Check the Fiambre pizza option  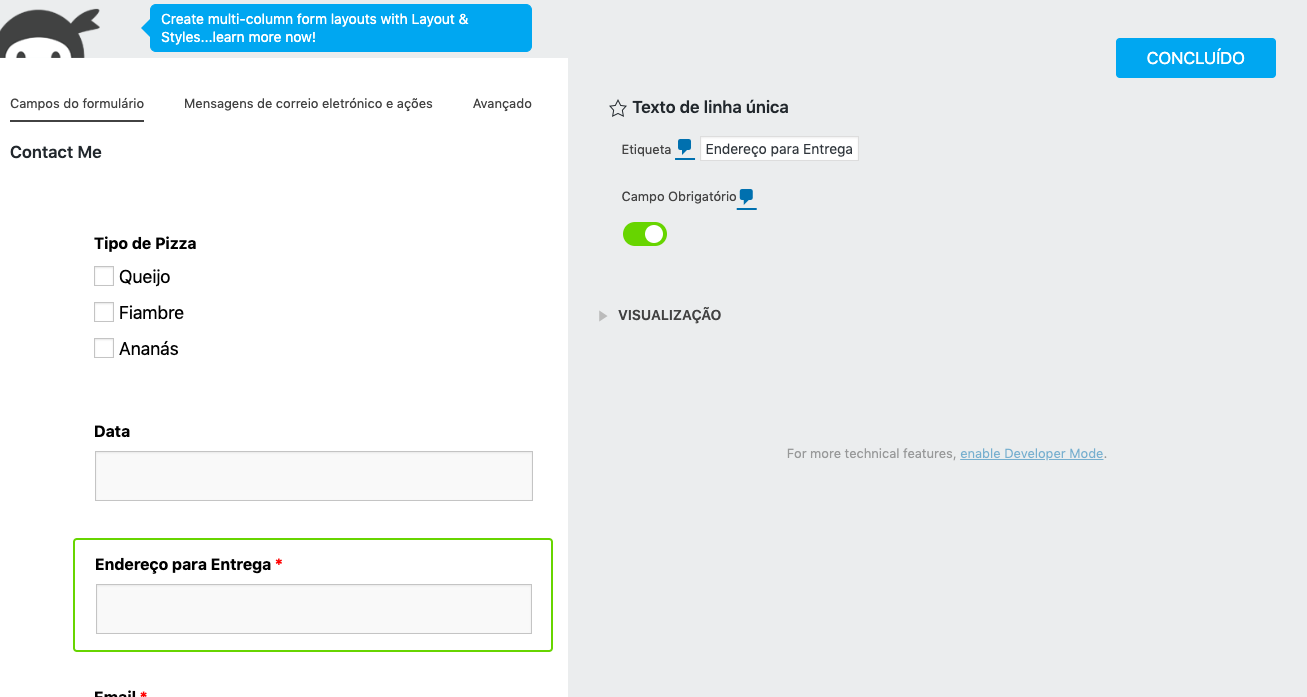click(x=104, y=312)
